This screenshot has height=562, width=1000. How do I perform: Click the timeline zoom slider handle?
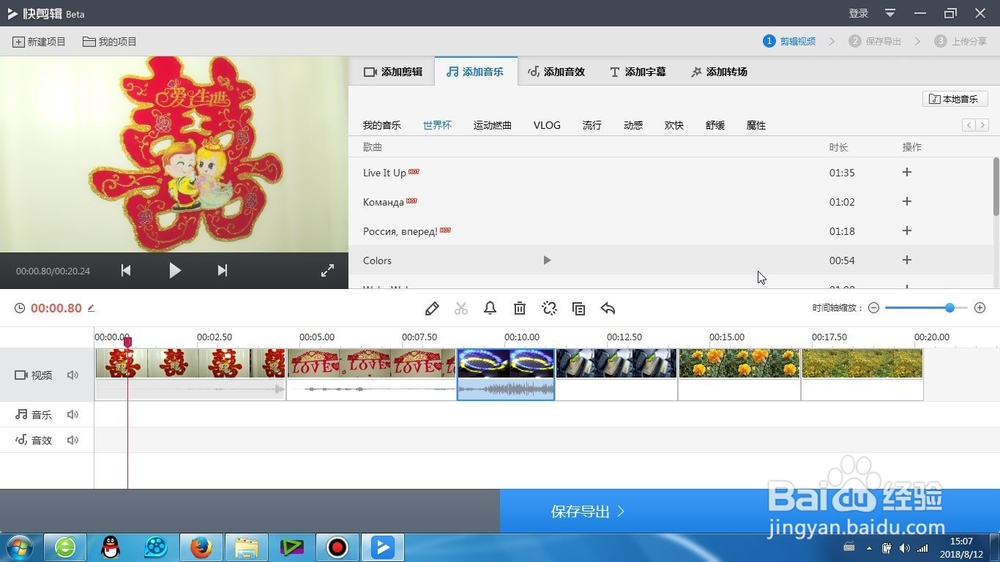tap(950, 308)
